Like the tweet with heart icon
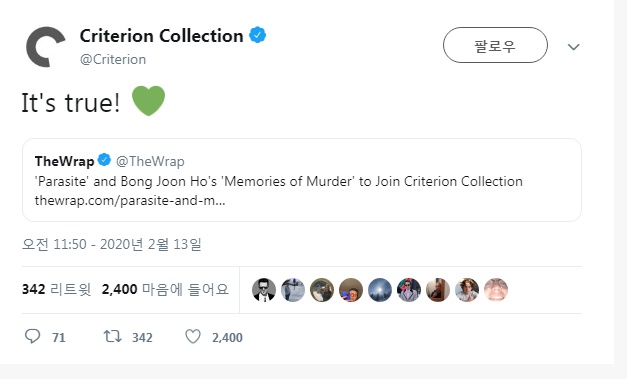 (x=193, y=336)
